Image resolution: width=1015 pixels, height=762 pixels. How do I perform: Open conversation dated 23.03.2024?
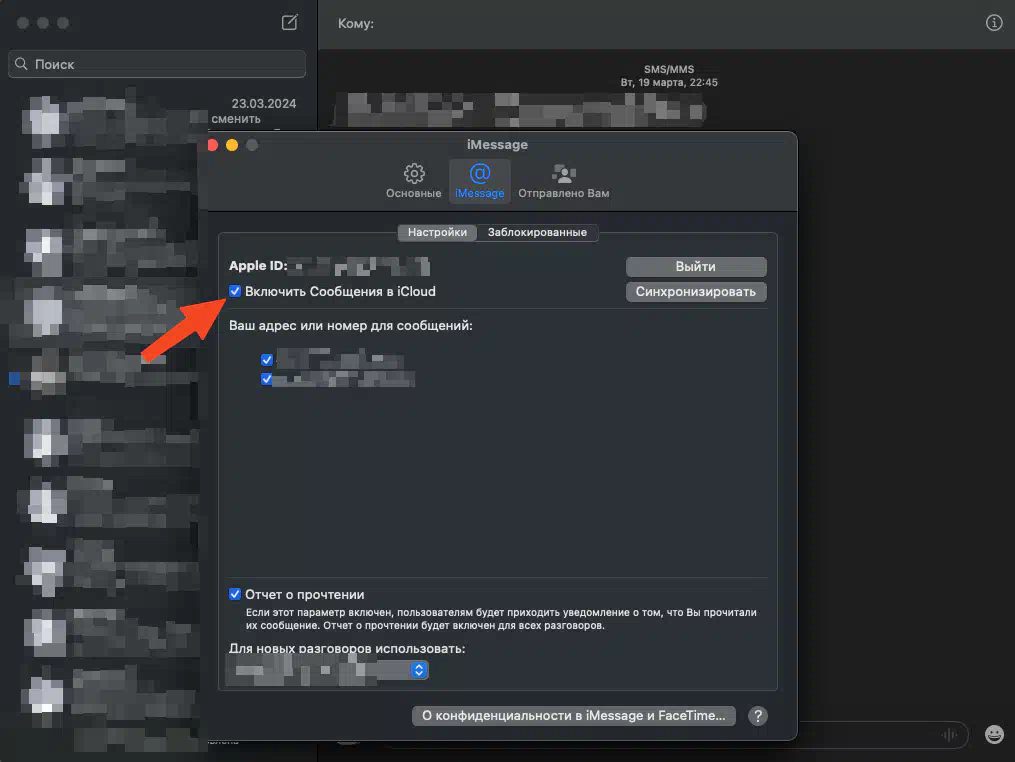(x=159, y=117)
